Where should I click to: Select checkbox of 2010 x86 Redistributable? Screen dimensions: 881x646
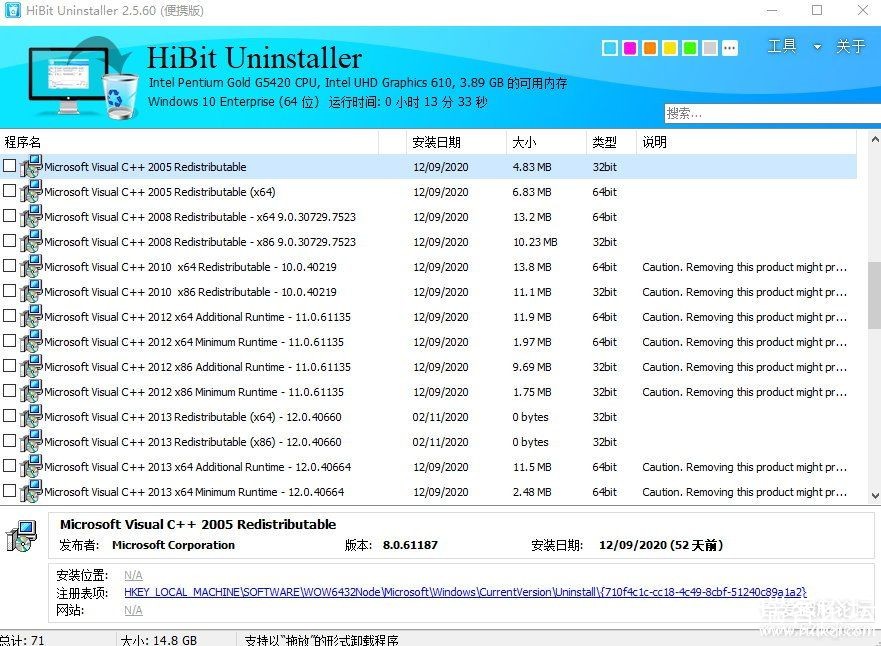point(9,291)
